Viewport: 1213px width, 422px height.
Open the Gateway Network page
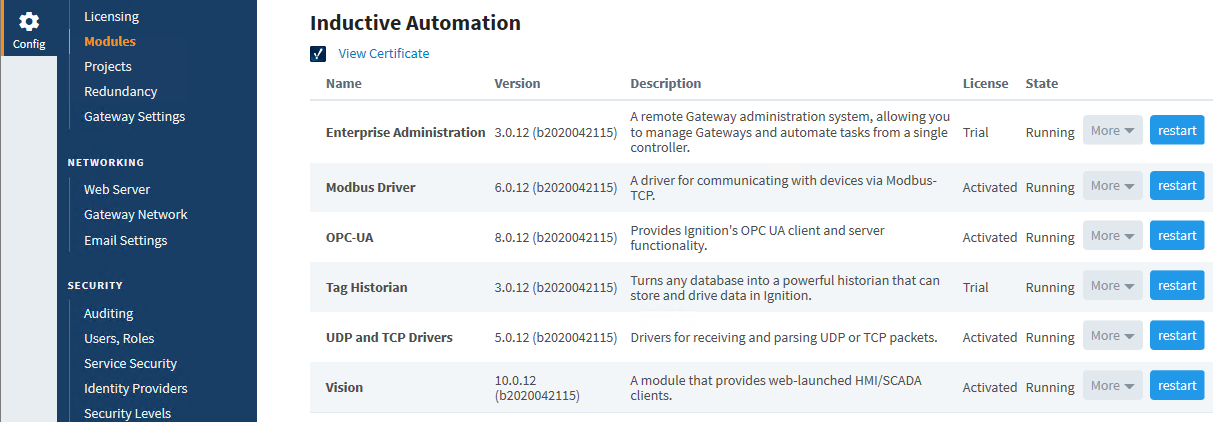tap(136, 215)
